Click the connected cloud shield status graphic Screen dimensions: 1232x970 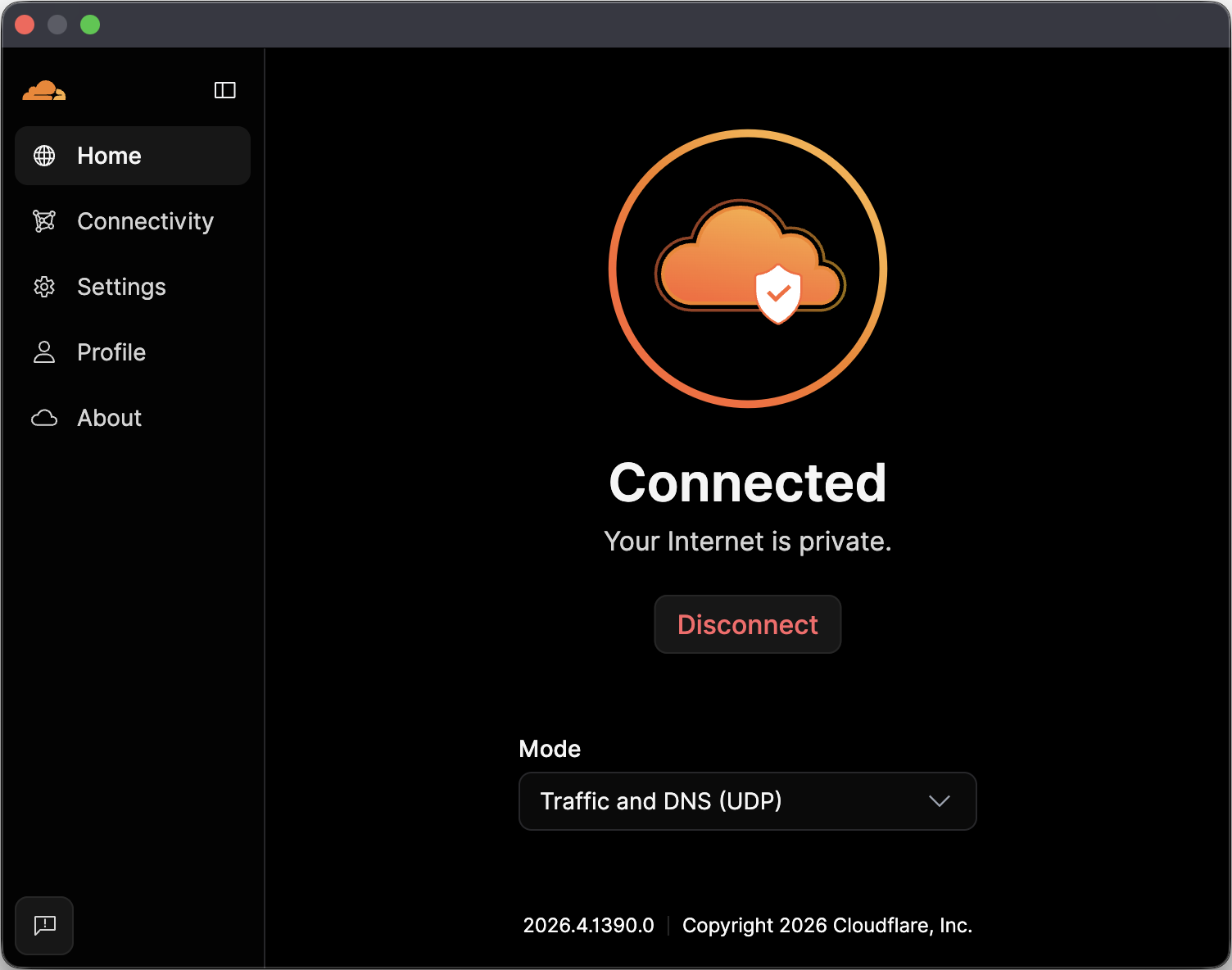(x=748, y=269)
